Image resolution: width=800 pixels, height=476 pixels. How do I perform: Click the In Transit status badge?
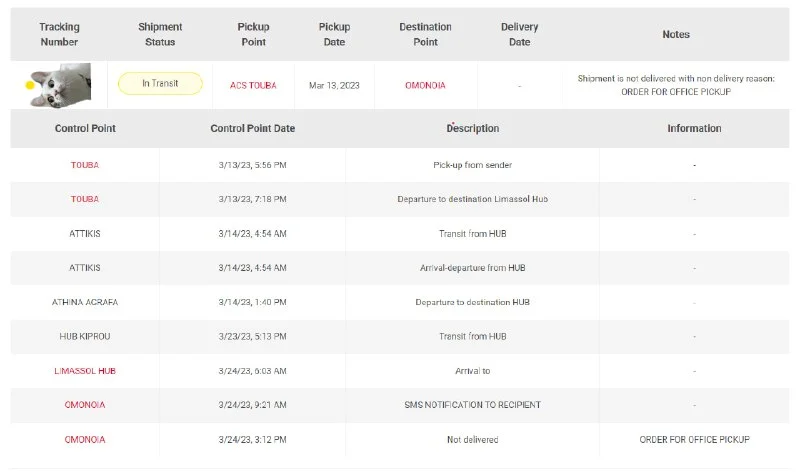click(160, 84)
